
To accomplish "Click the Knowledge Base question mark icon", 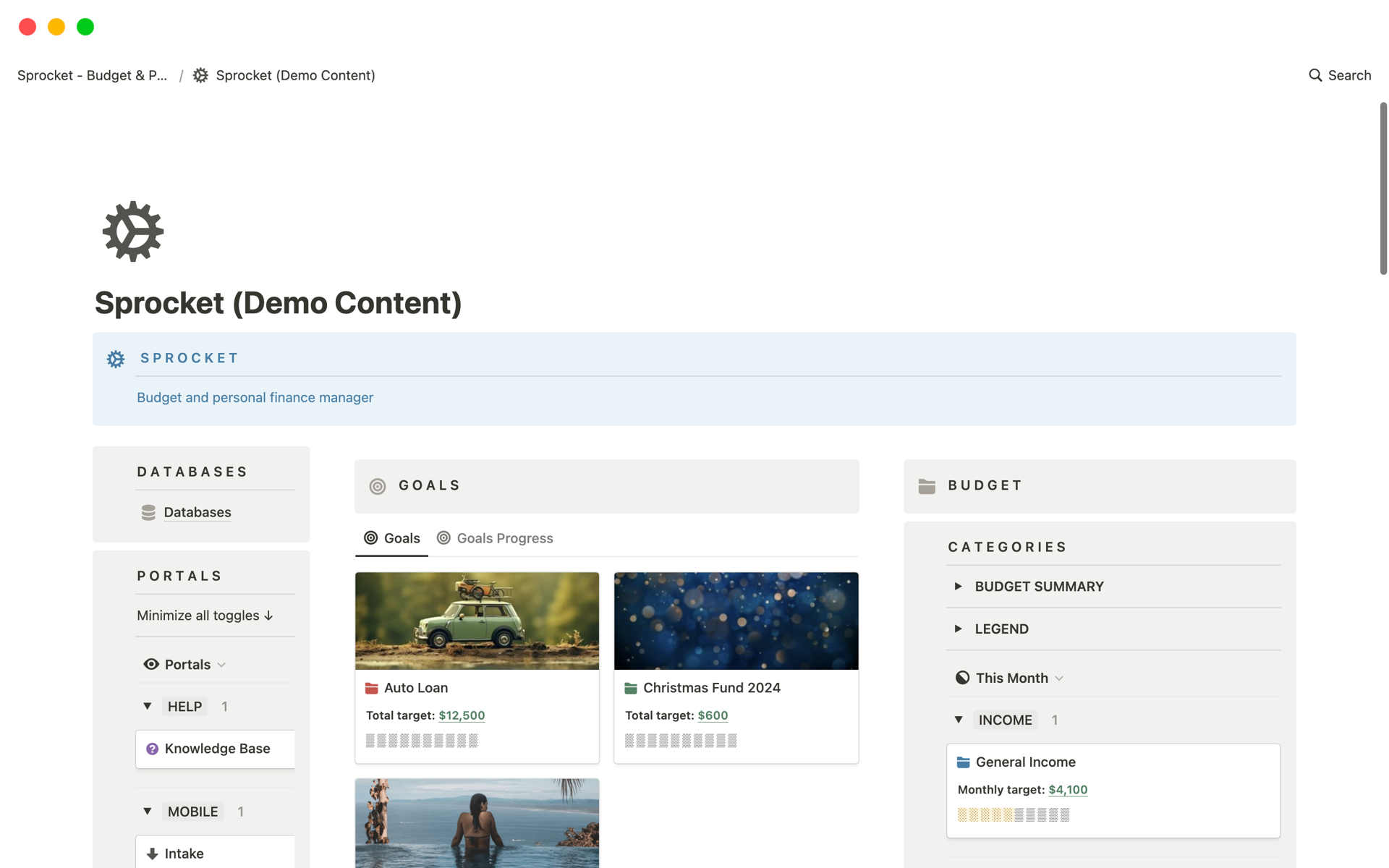I will click(152, 749).
